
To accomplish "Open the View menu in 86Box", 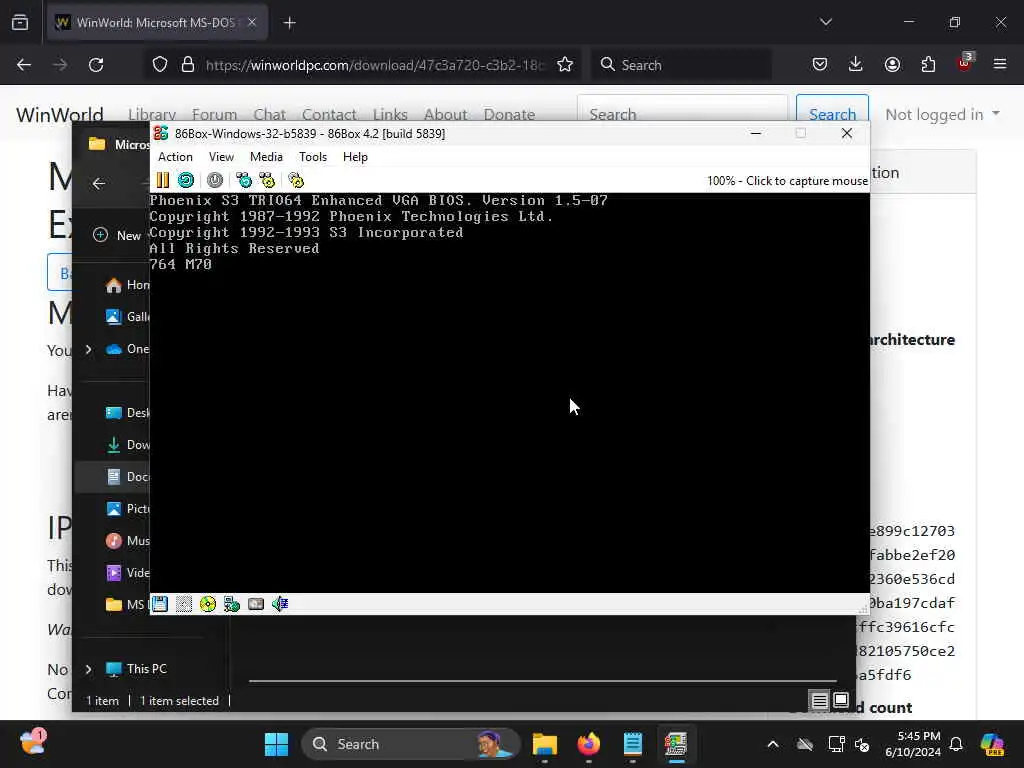I will pos(221,157).
